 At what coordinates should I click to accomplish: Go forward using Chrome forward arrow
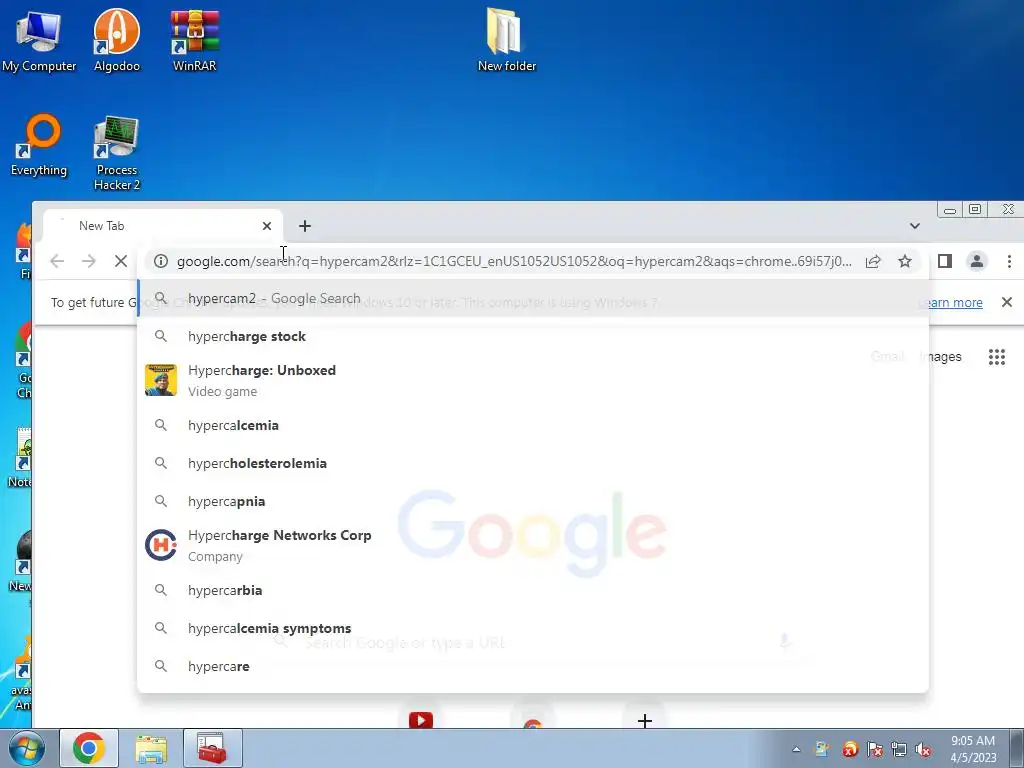89,261
